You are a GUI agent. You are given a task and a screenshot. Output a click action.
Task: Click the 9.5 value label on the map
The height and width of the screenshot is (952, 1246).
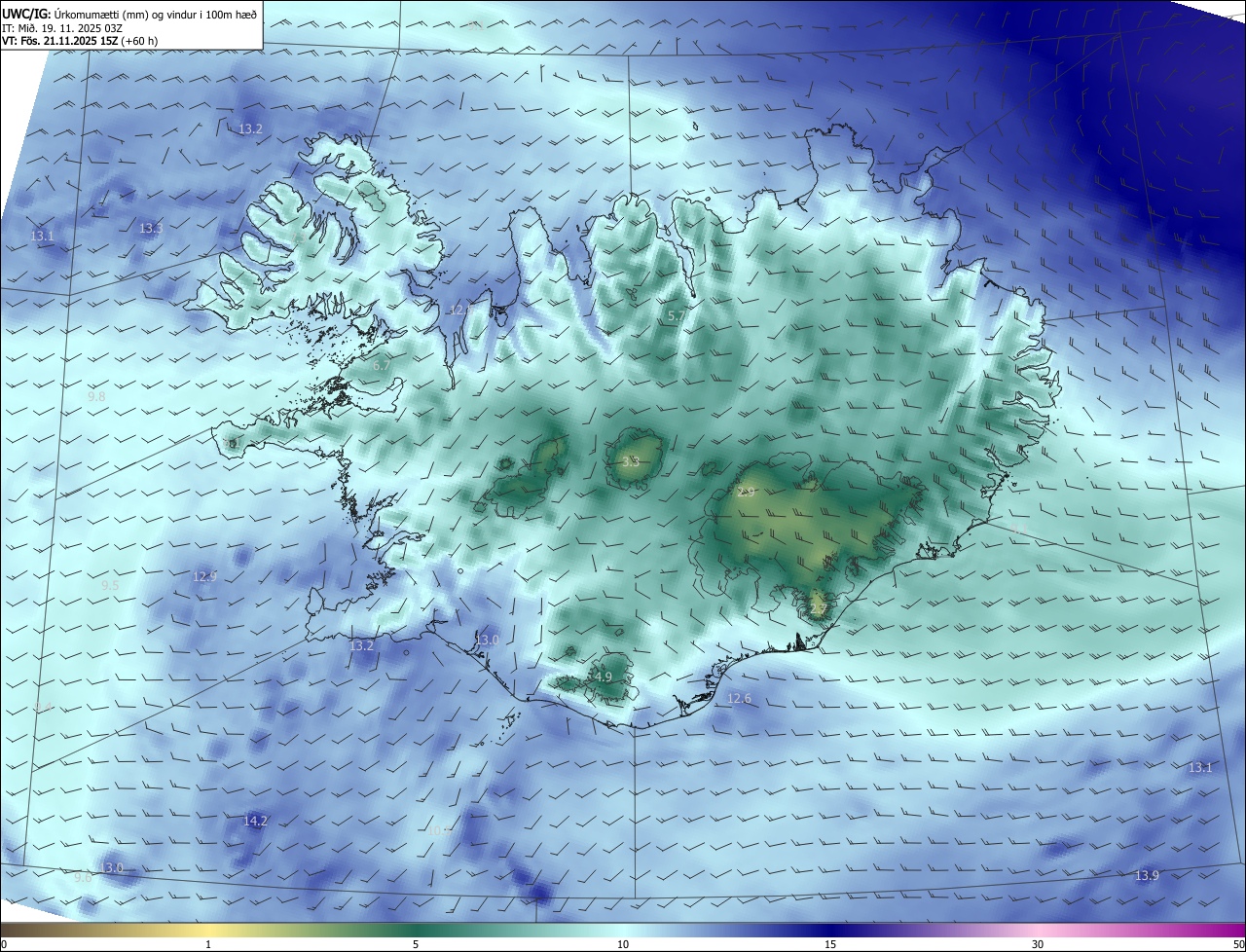[110, 585]
